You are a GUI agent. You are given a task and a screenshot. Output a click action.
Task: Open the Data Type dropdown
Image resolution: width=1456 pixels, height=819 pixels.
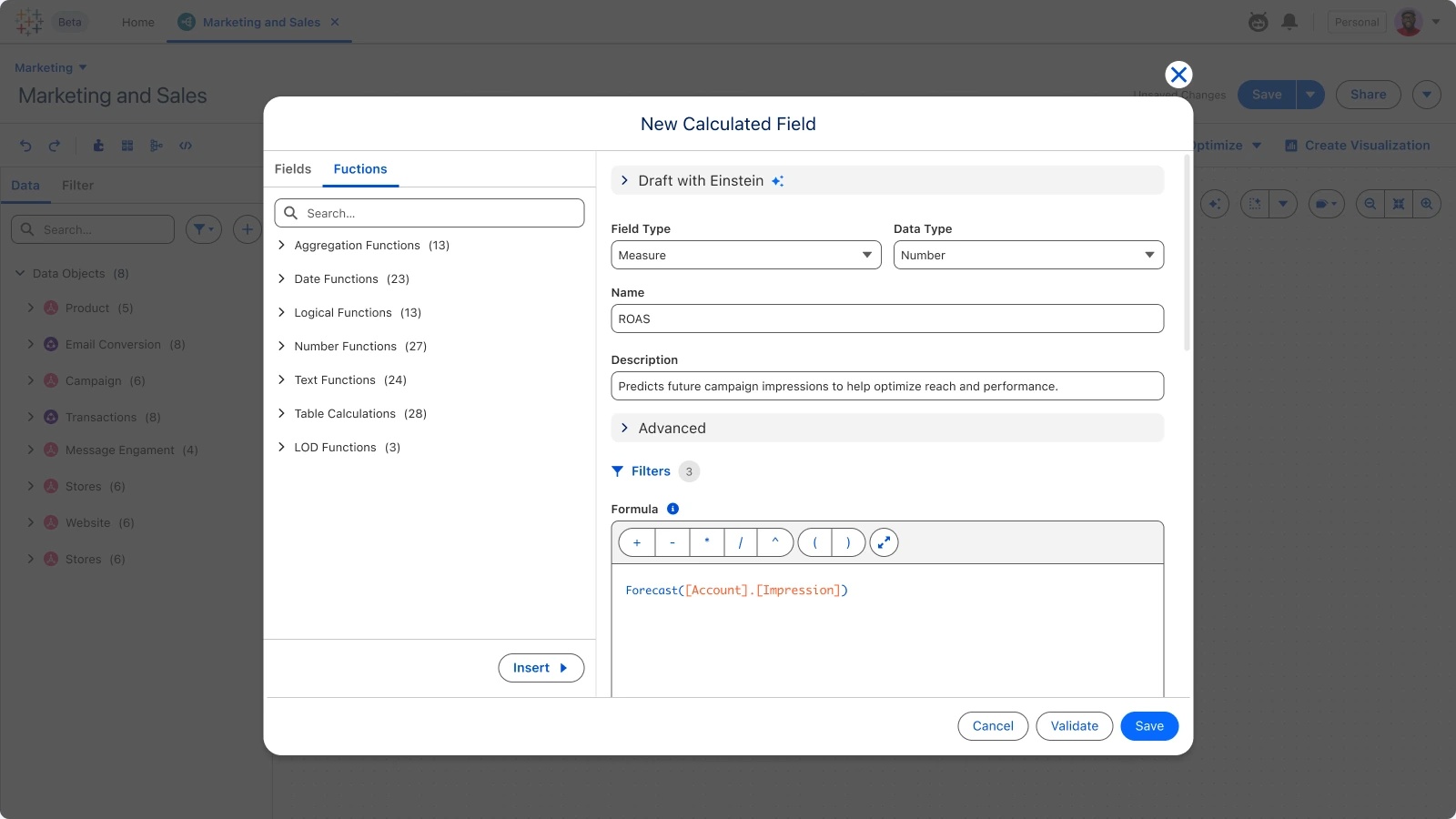(x=1028, y=255)
